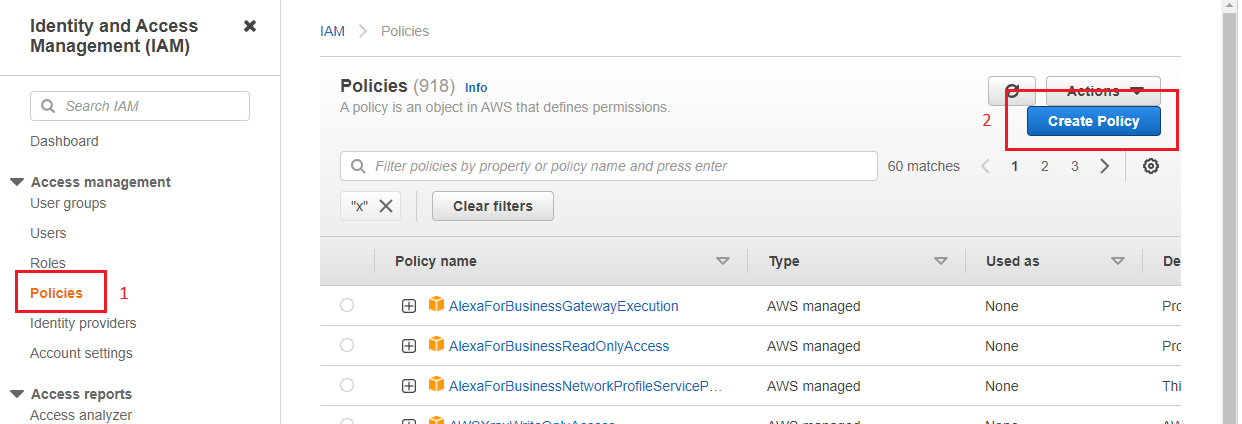
Task: Click the Create Policy button
Action: coord(1093,121)
